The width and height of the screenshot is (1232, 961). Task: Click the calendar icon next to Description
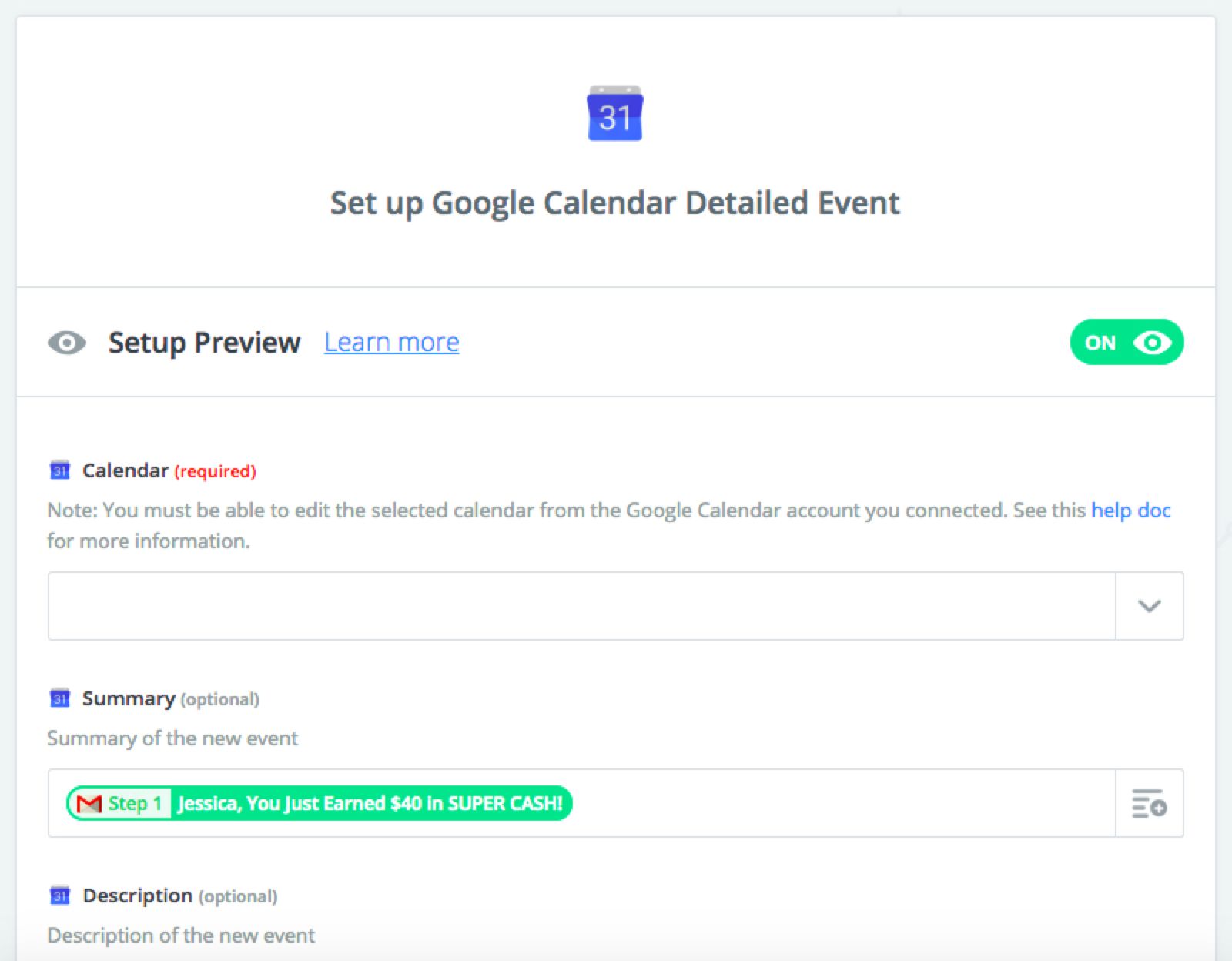coord(60,896)
